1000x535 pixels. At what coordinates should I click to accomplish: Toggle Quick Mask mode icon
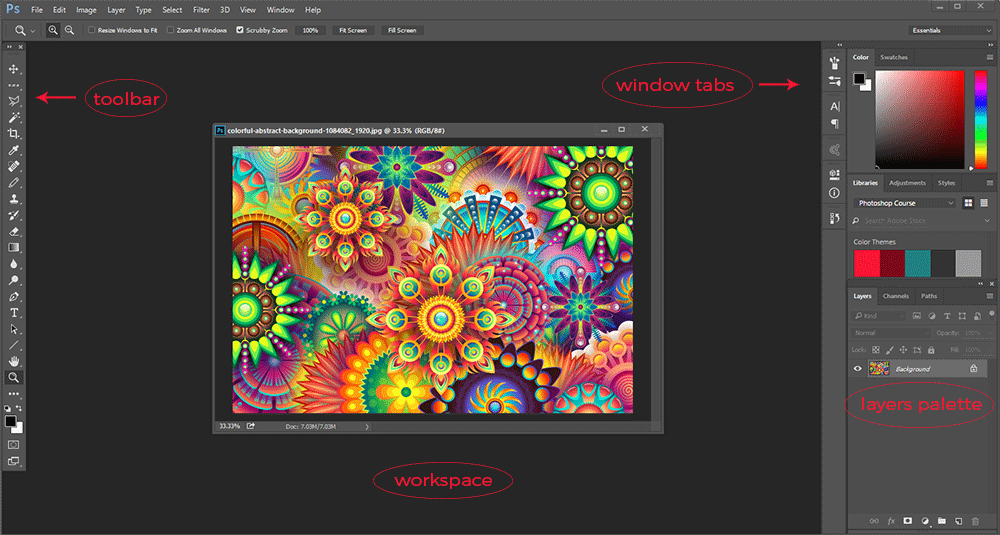click(x=13, y=444)
